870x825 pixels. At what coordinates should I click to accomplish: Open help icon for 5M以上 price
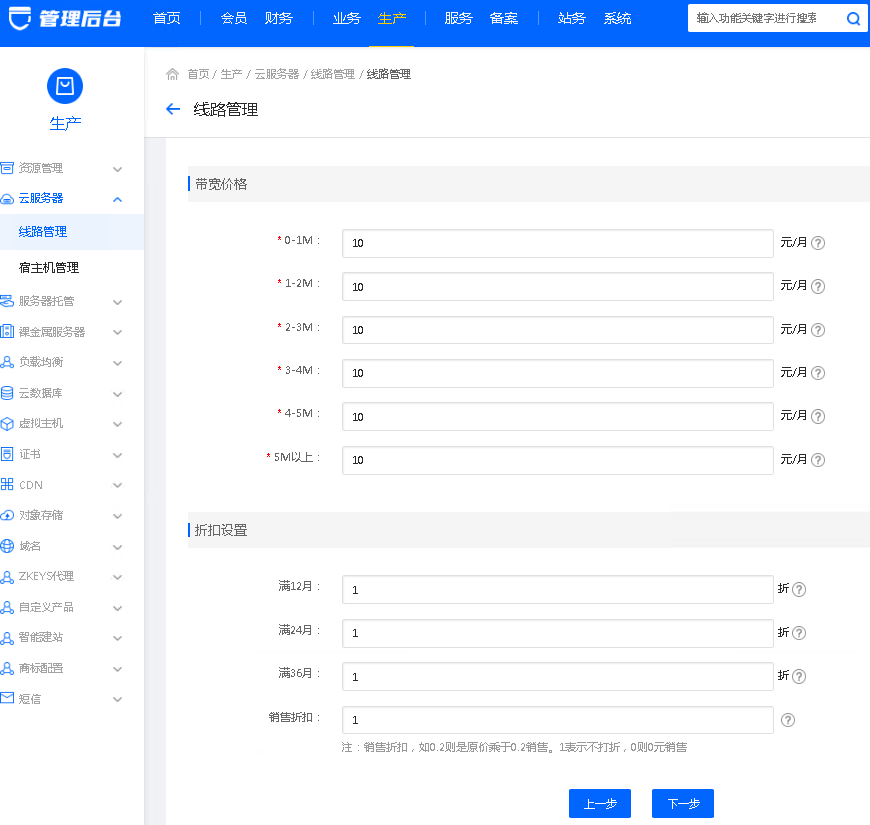818,460
